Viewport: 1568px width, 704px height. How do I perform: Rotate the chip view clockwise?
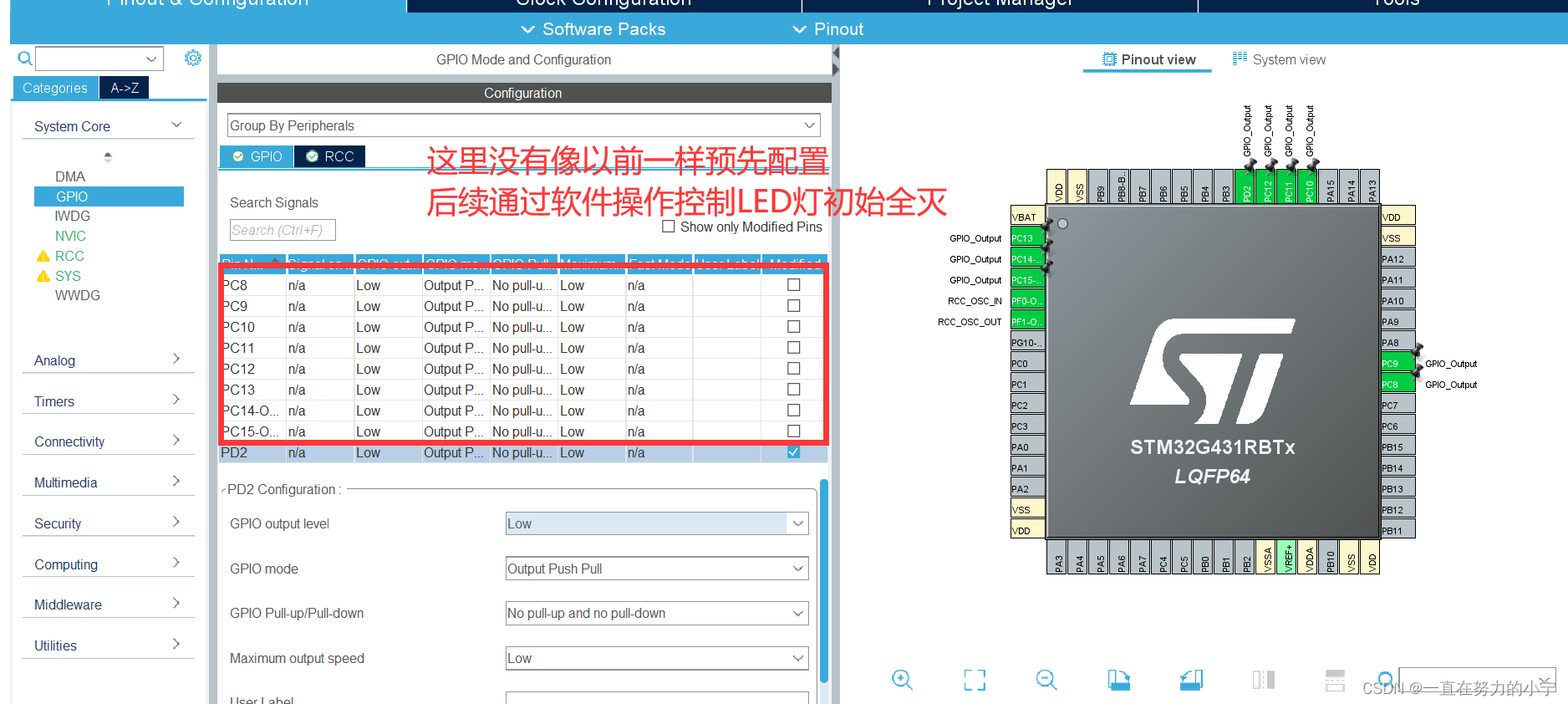coord(1119,680)
